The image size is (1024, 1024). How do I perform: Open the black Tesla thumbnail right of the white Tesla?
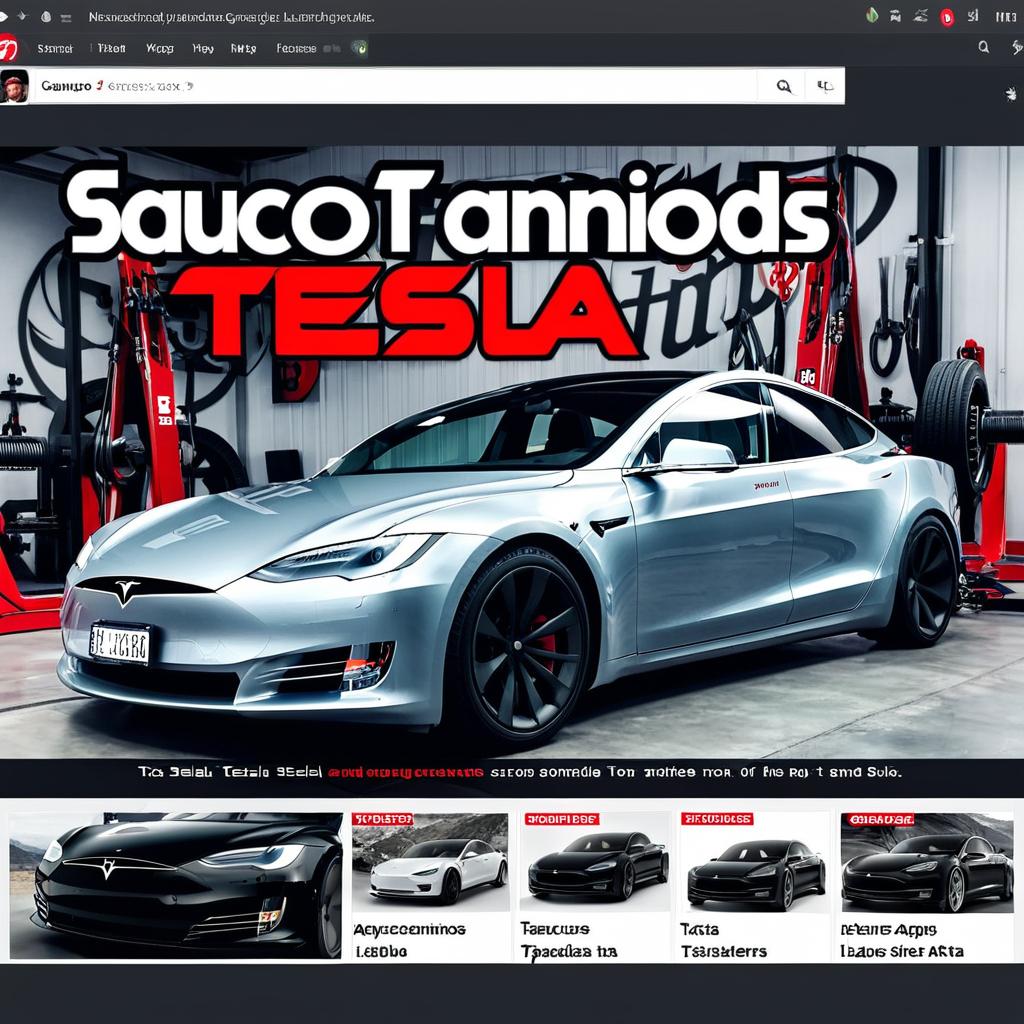tap(595, 862)
